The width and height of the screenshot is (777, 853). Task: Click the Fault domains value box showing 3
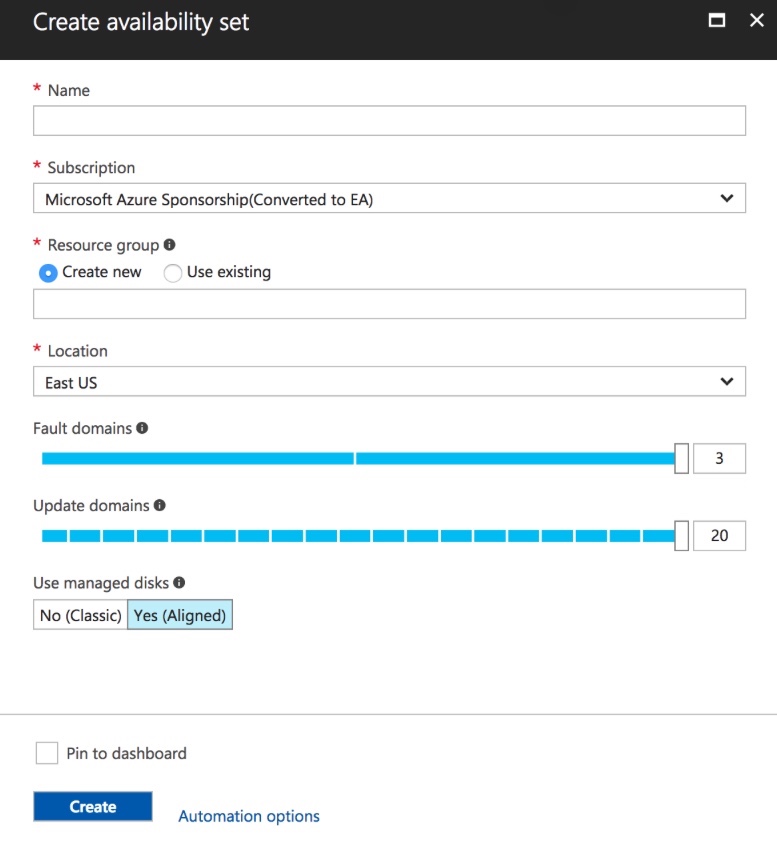tap(719, 458)
